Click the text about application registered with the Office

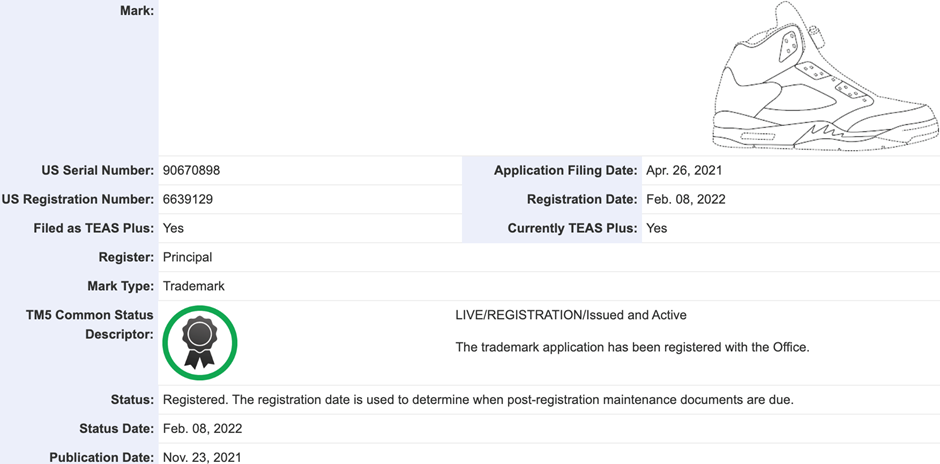pyautogui.click(x=632, y=347)
